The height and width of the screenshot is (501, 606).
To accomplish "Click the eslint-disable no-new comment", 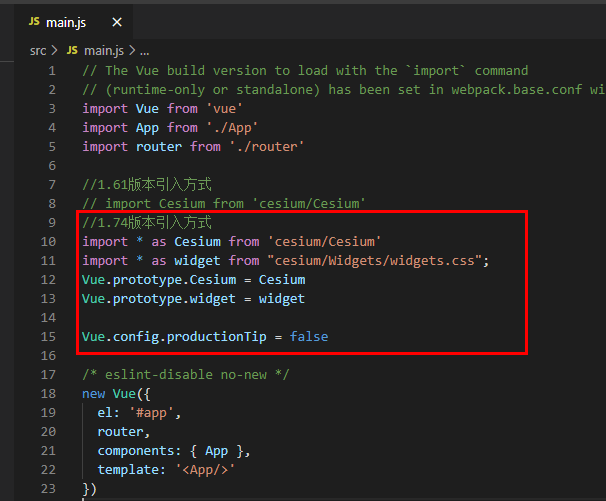I will (186, 375).
